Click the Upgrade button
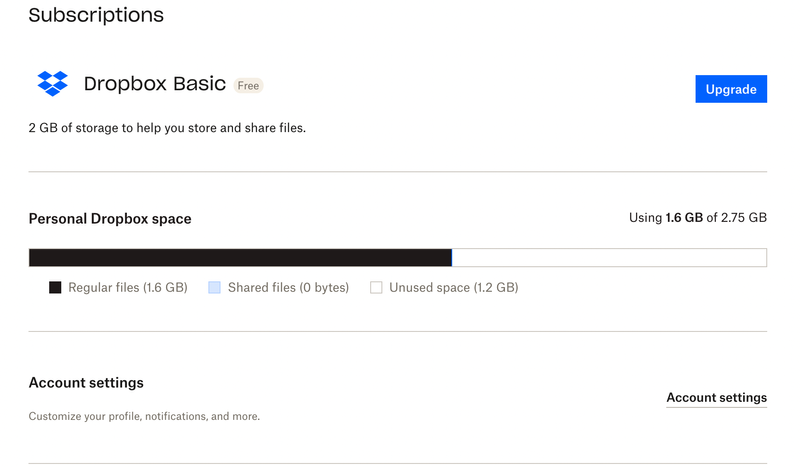The image size is (800, 467). [730, 89]
